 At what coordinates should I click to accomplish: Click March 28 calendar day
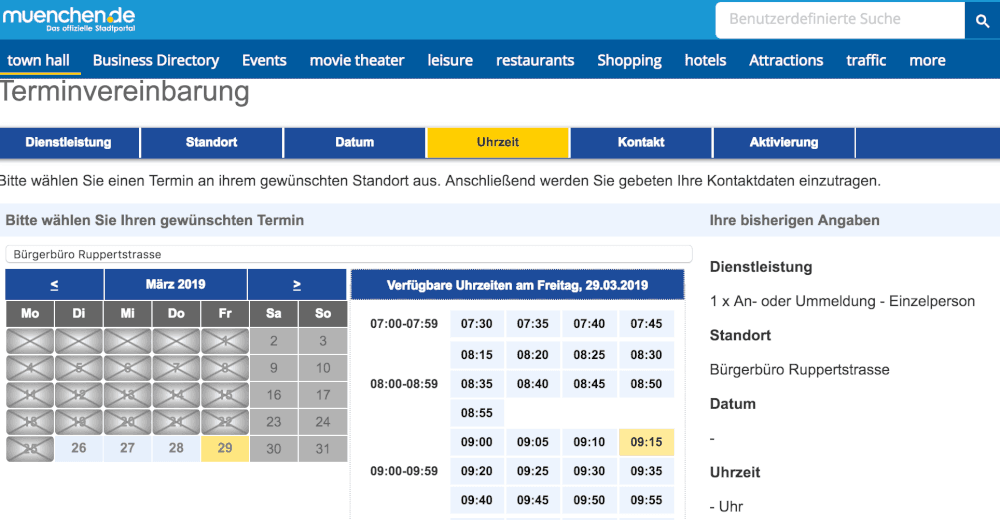point(176,448)
